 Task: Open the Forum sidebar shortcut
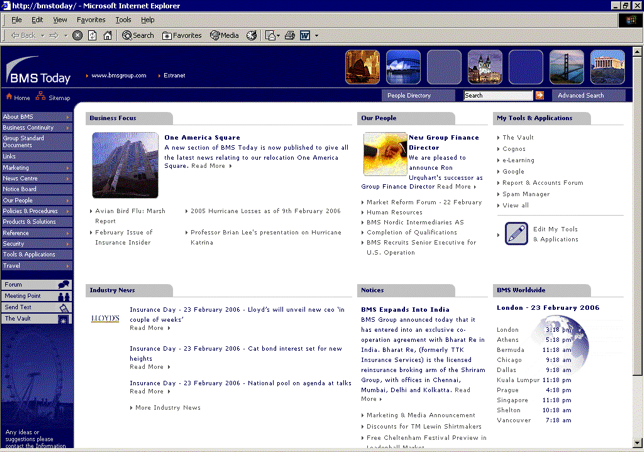(x=36, y=285)
